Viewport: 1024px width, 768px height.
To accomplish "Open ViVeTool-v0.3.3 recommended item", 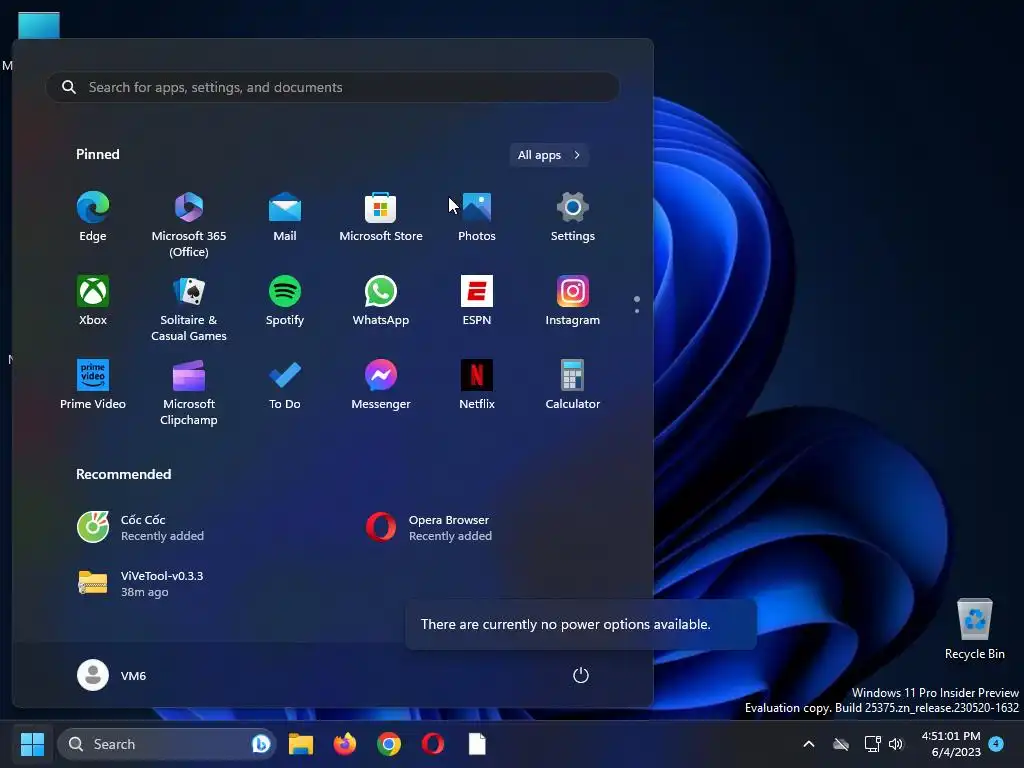I will (x=140, y=583).
